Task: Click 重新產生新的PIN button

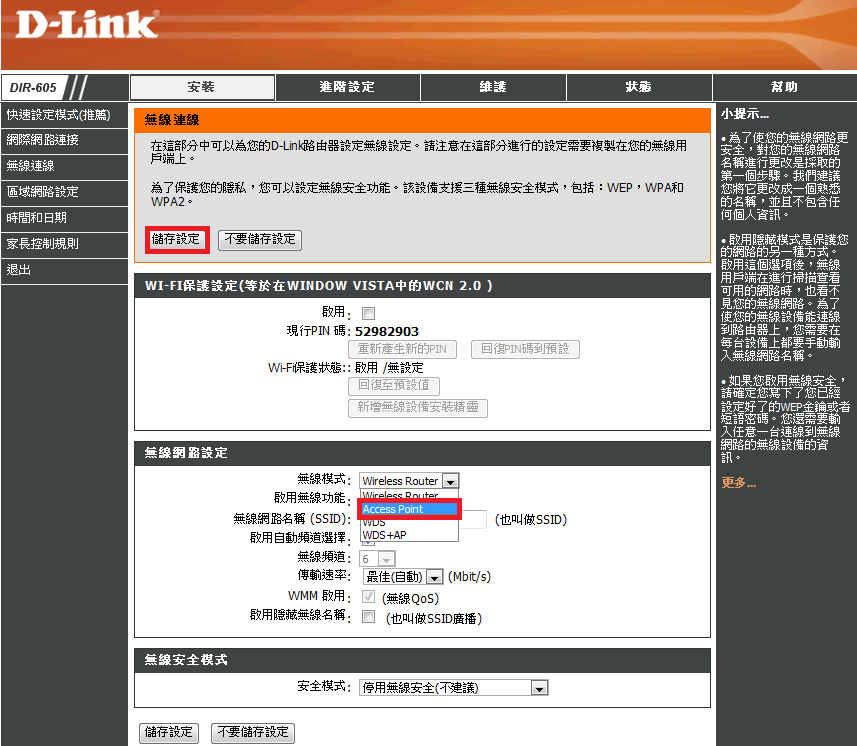Action: click(x=402, y=349)
